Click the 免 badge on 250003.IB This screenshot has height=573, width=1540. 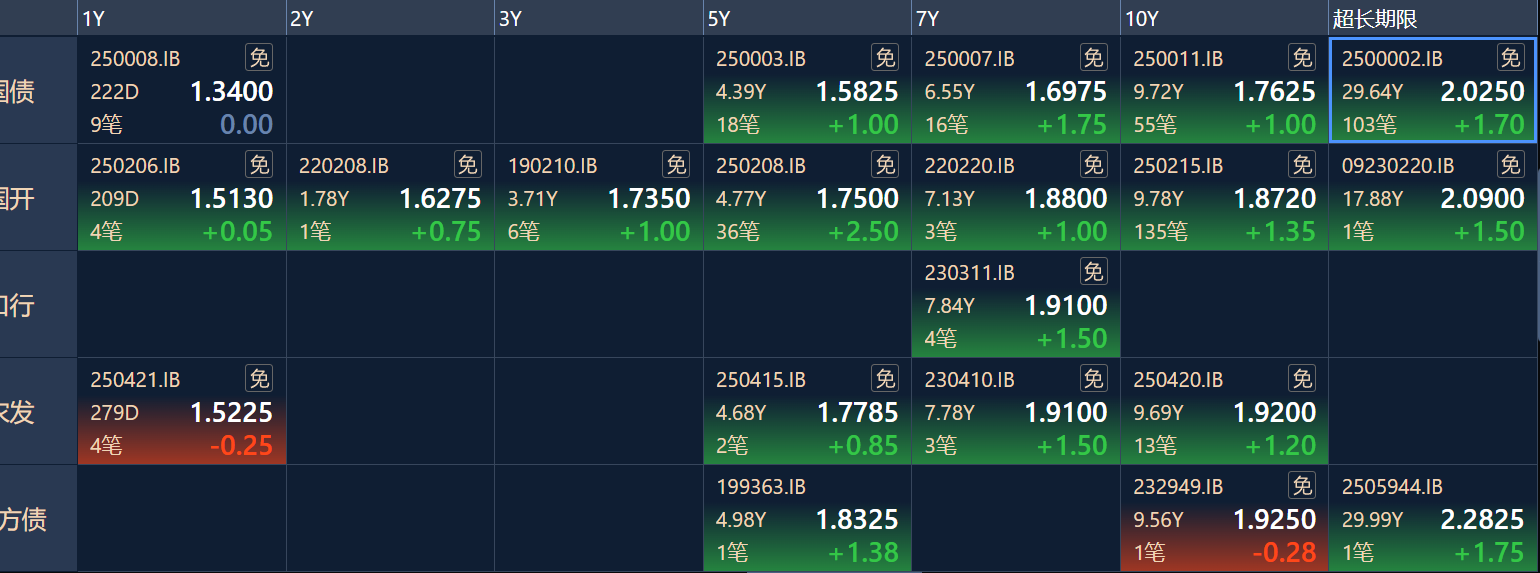885,58
